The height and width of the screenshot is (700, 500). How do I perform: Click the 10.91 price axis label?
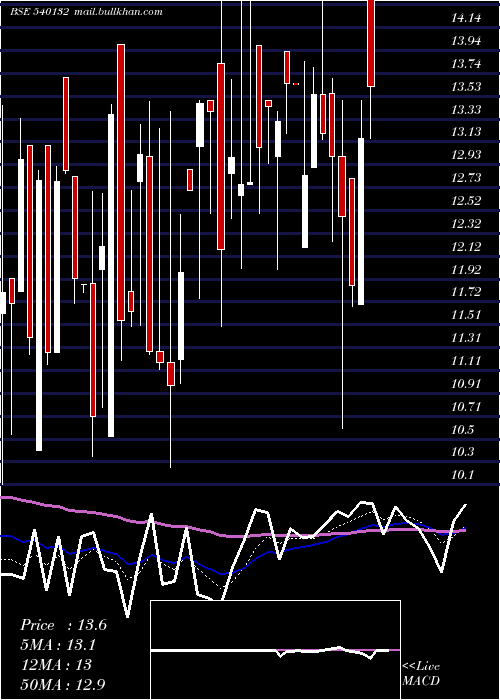(466, 383)
